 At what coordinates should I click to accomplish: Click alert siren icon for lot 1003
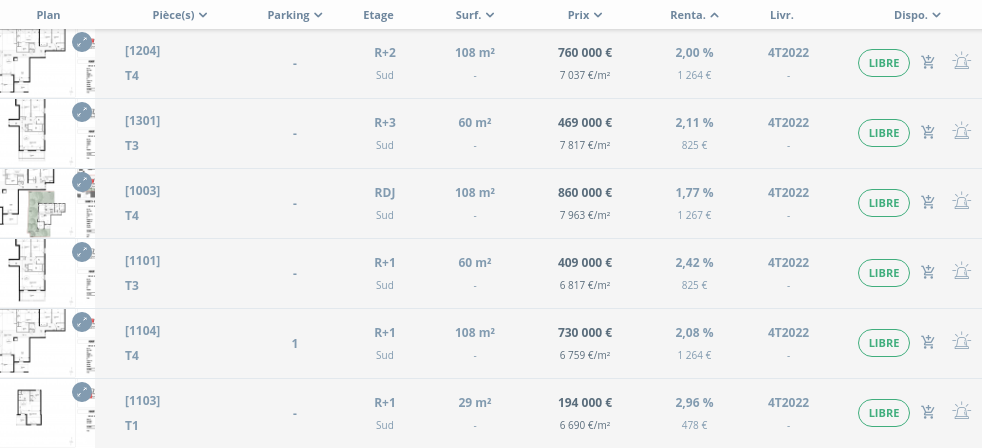tap(962, 203)
